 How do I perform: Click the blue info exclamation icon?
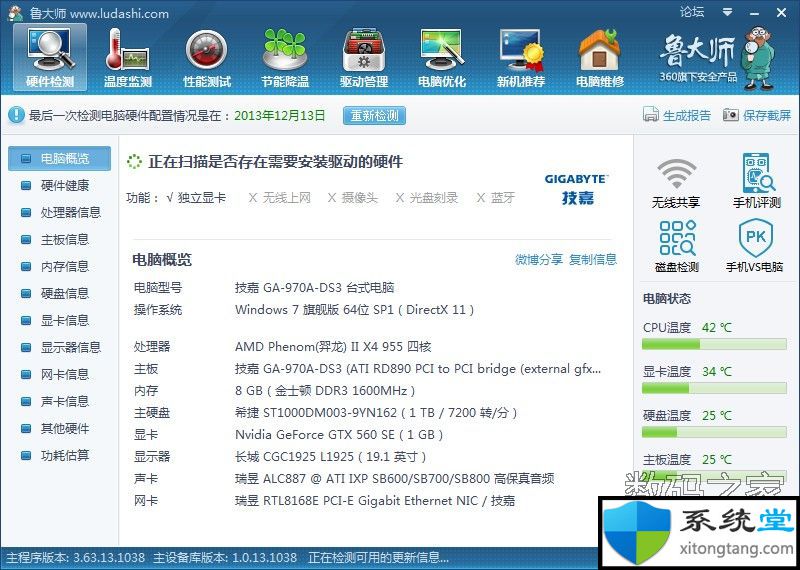(16, 115)
